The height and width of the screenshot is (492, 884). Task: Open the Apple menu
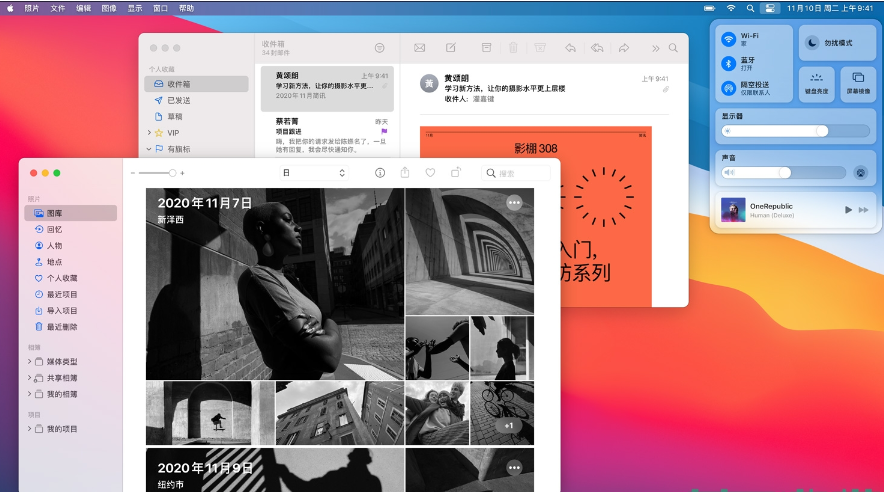pyautogui.click(x=10, y=8)
